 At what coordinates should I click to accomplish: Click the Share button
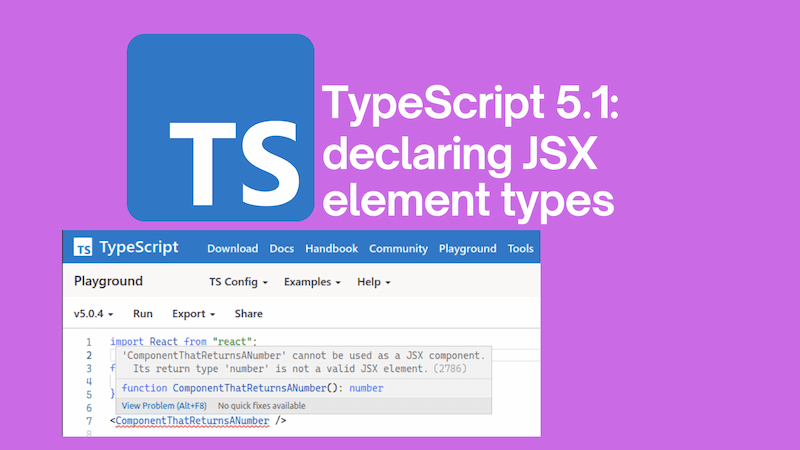(x=248, y=313)
